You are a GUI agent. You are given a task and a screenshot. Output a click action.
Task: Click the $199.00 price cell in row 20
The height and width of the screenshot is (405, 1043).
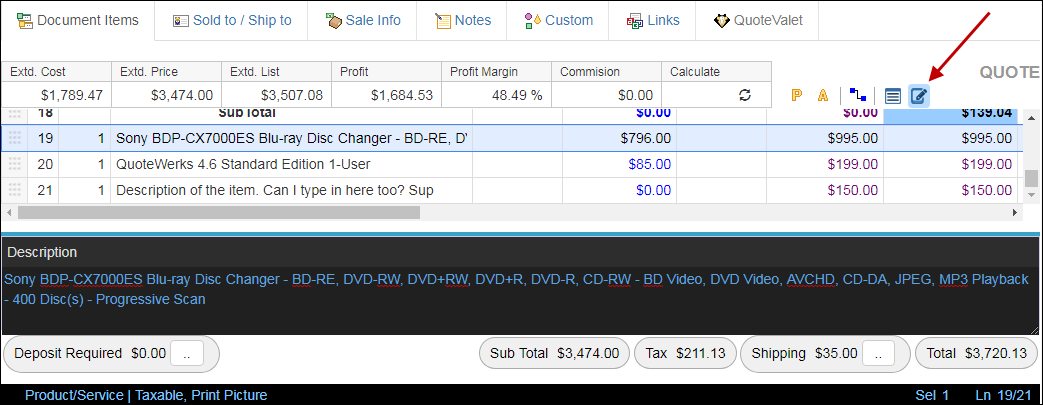pos(825,164)
